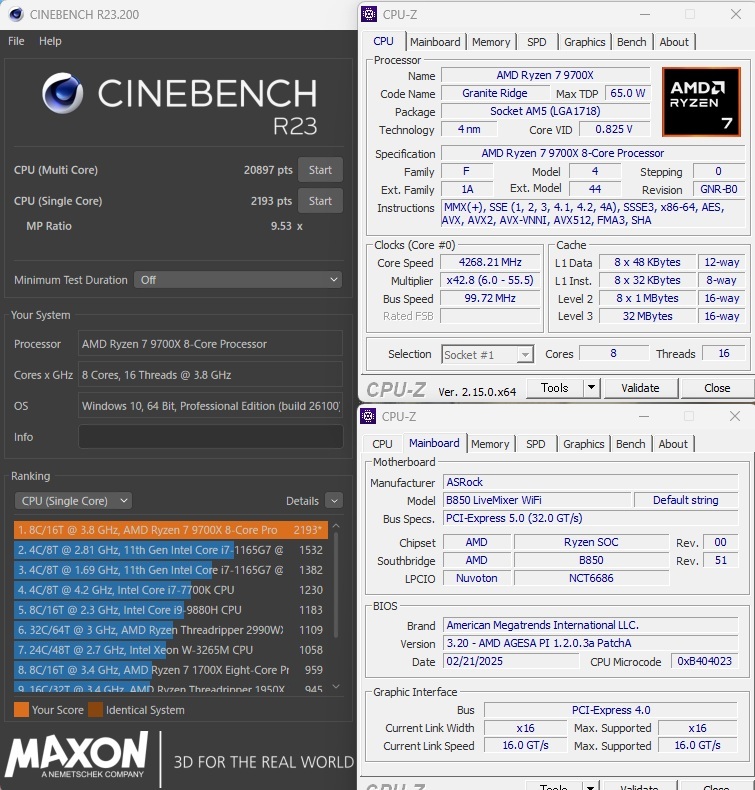This screenshot has height=790, width=755.
Task: Click the CPU Microcode value 0xB404023
Action: coord(704,662)
